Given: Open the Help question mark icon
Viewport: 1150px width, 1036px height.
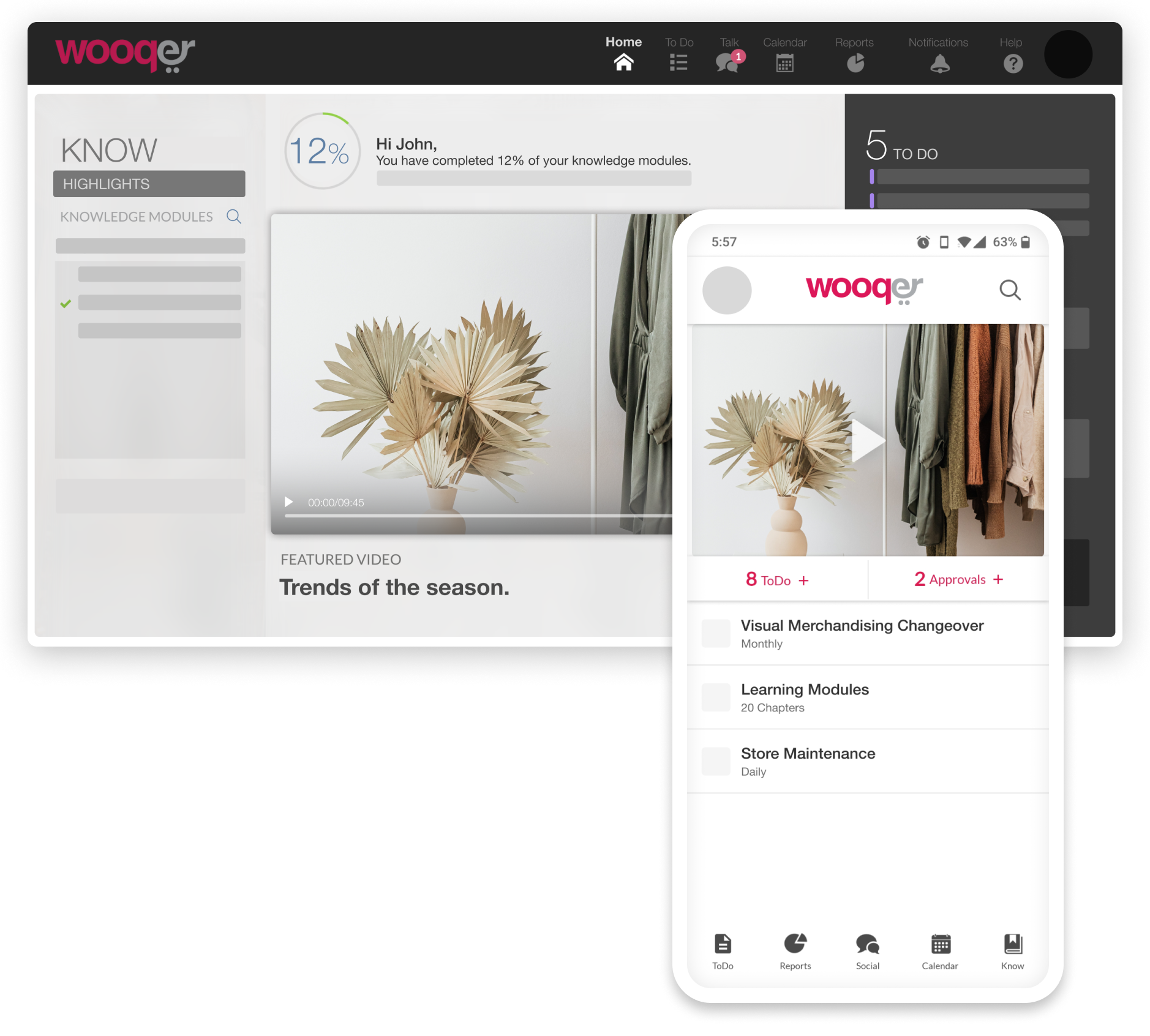Looking at the screenshot, I should pos(1013,64).
